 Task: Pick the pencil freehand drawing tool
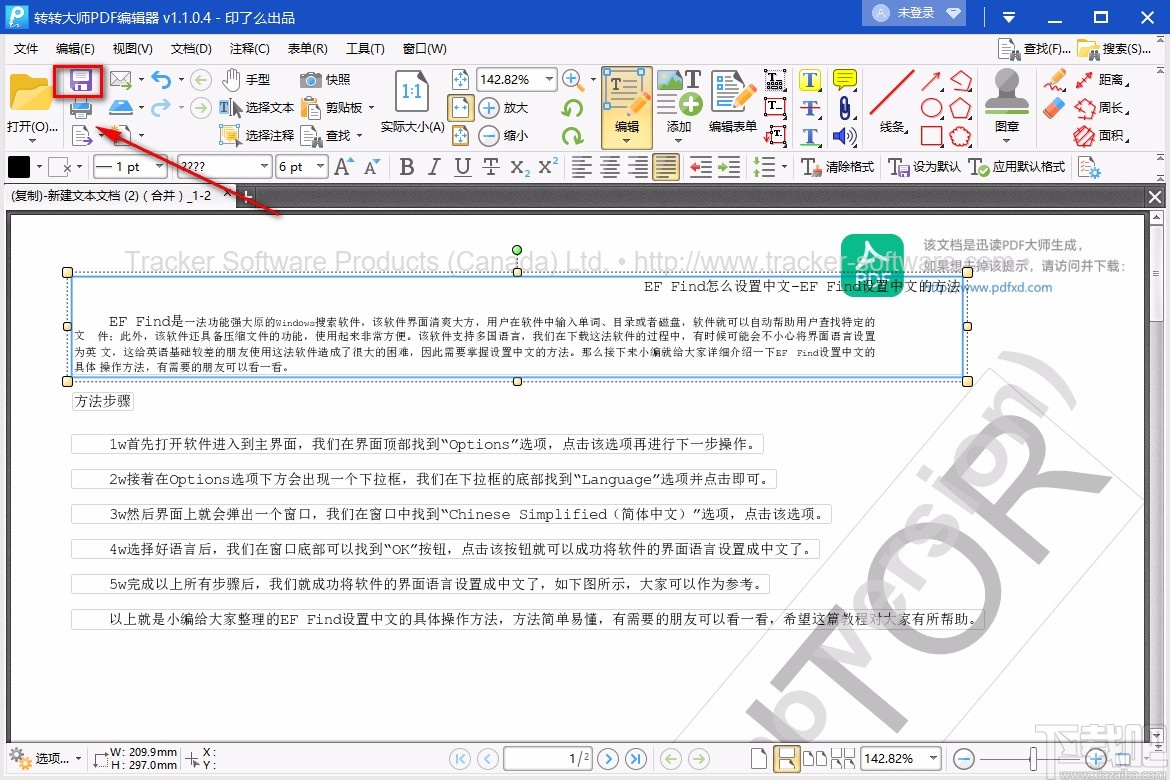[1055, 80]
